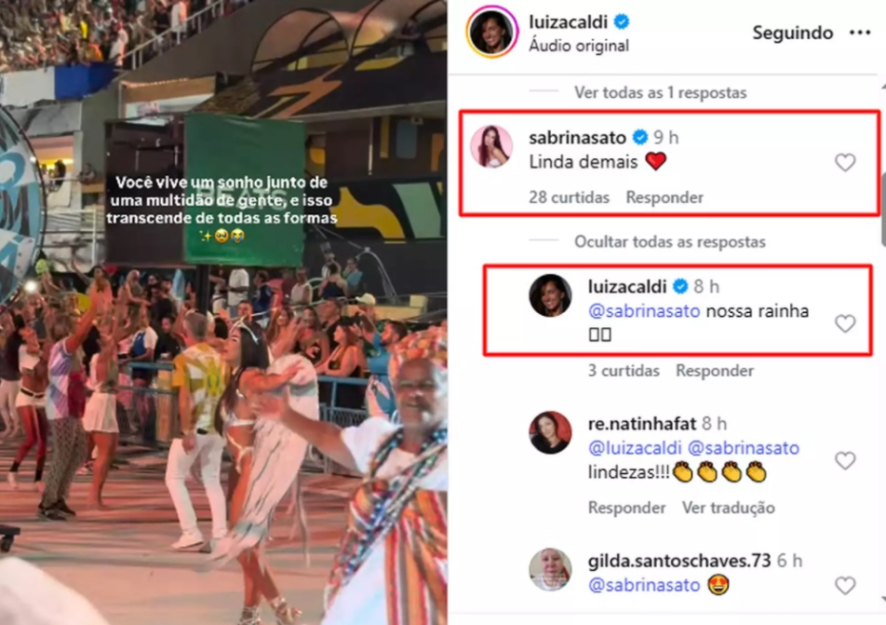Click the comments panel scrollbar

coord(883,209)
